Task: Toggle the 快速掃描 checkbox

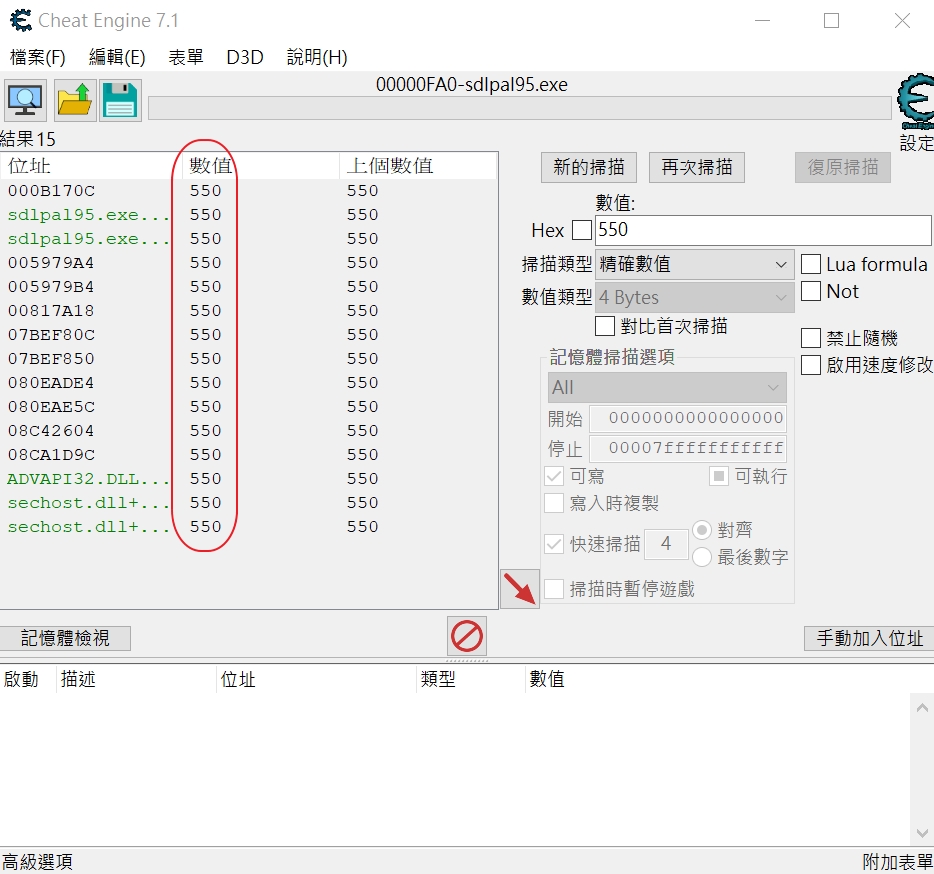Action: (x=554, y=543)
